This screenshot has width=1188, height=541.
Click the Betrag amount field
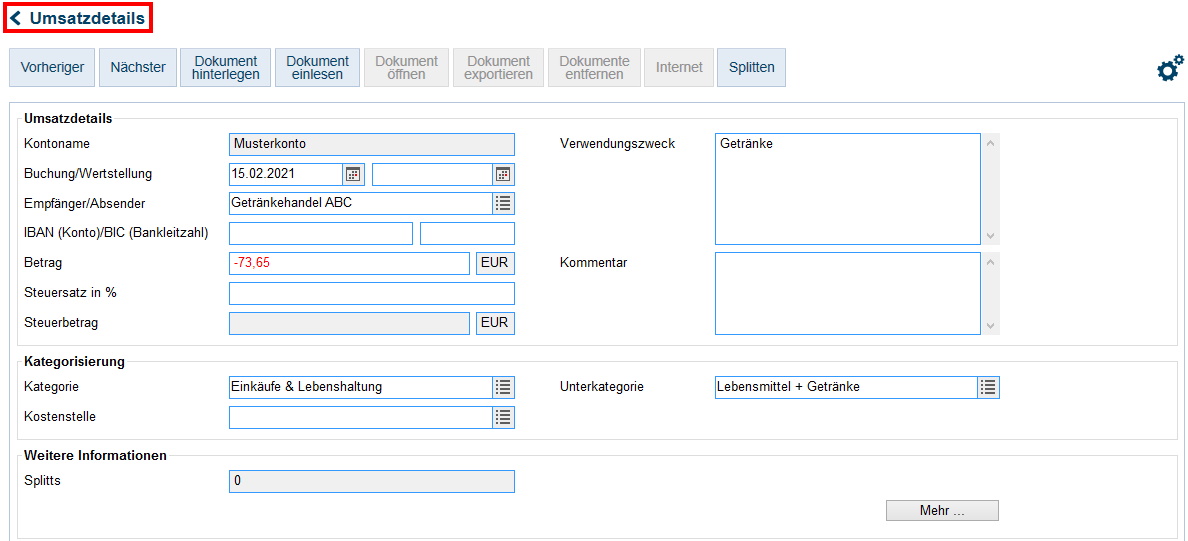pyautogui.click(x=348, y=263)
